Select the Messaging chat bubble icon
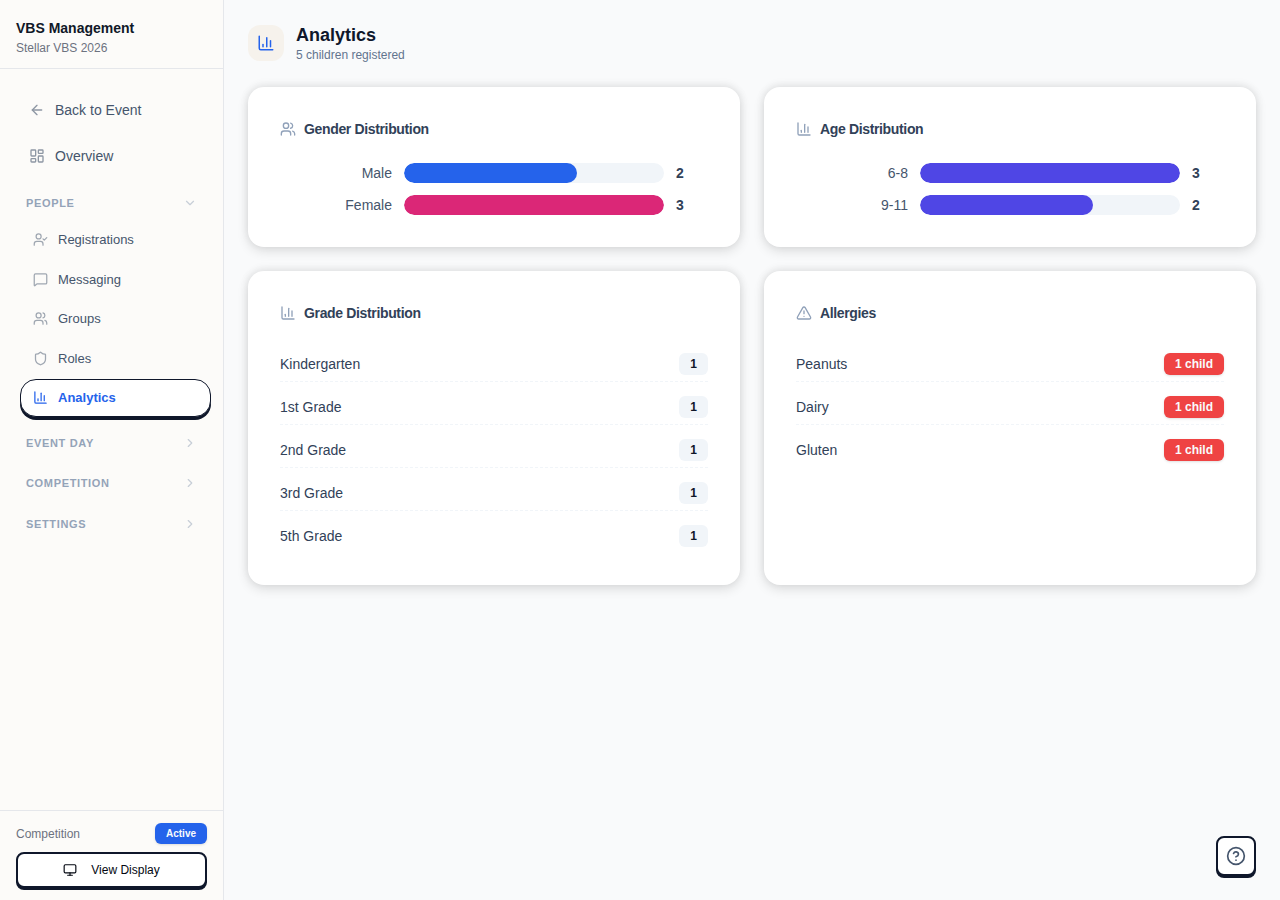 pos(40,279)
